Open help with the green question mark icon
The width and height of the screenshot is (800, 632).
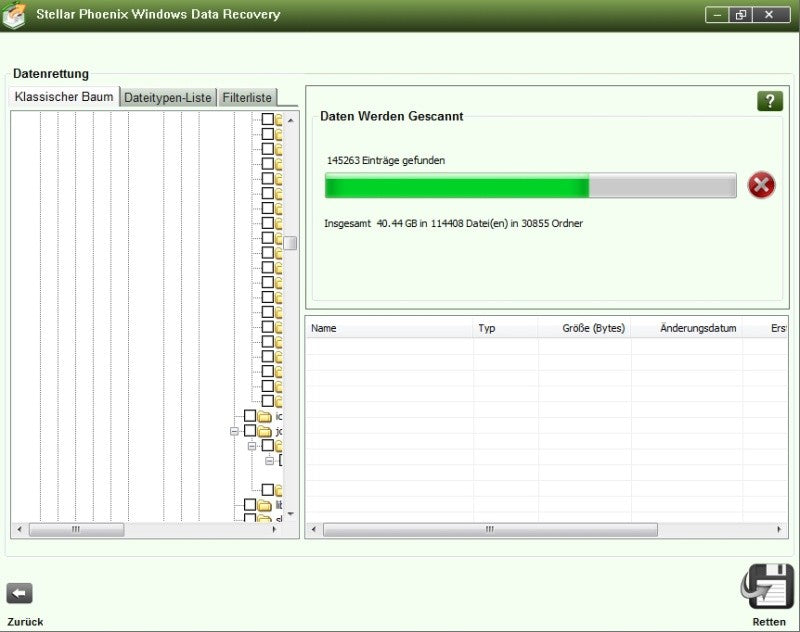click(769, 101)
